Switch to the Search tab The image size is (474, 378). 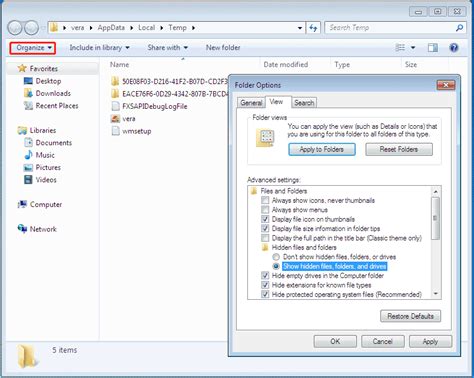point(304,103)
